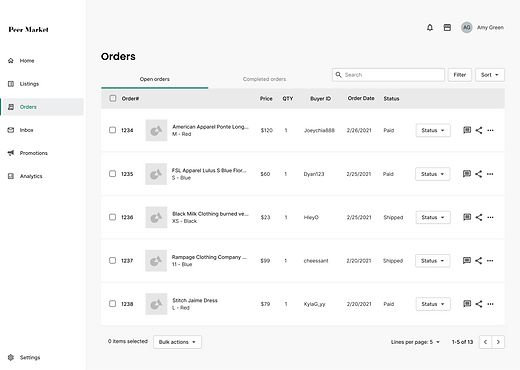Screen dimensions: 520x370
Task: Open more options for order 1236
Action: tap(490, 217)
